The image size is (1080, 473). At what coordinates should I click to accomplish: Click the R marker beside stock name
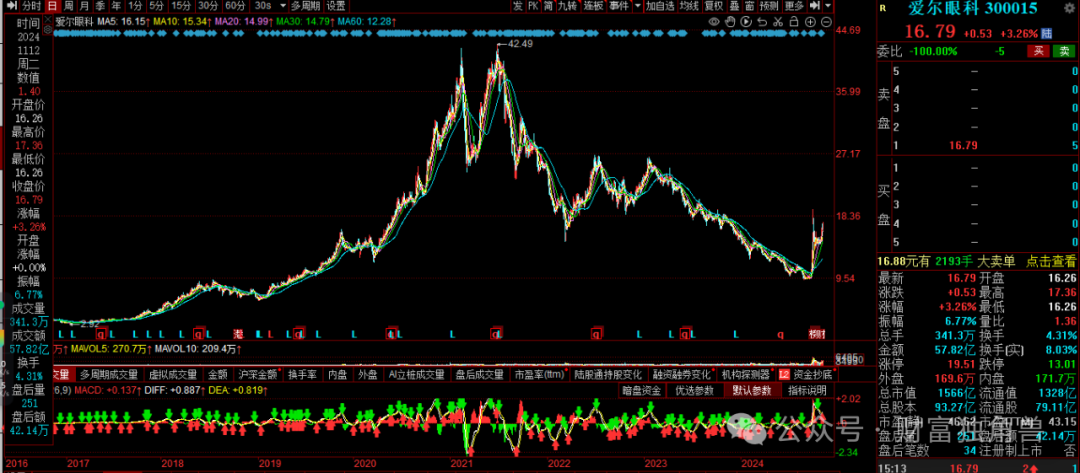click(882, 8)
